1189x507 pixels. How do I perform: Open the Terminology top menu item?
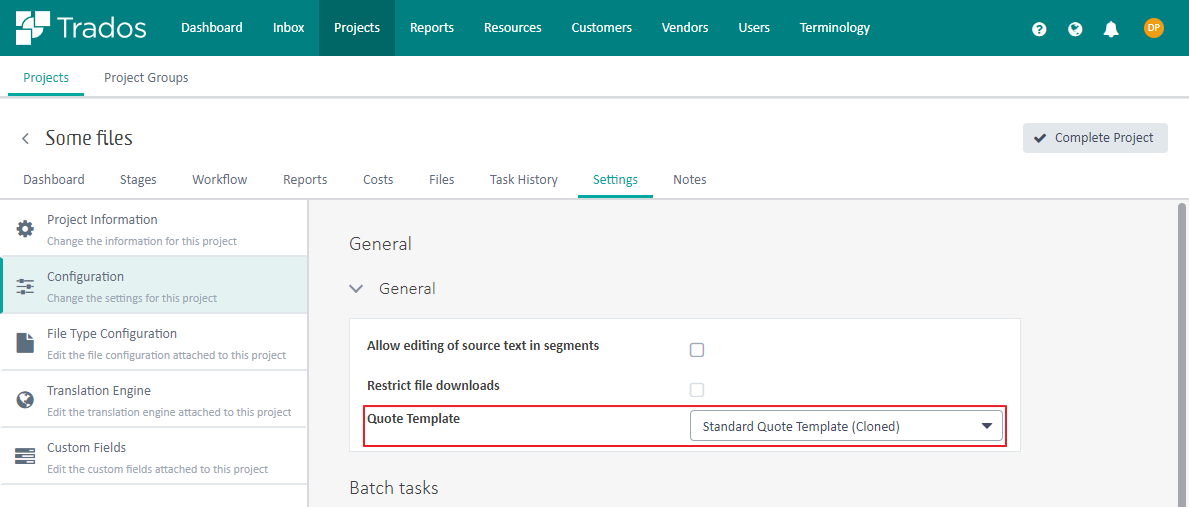pos(835,28)
